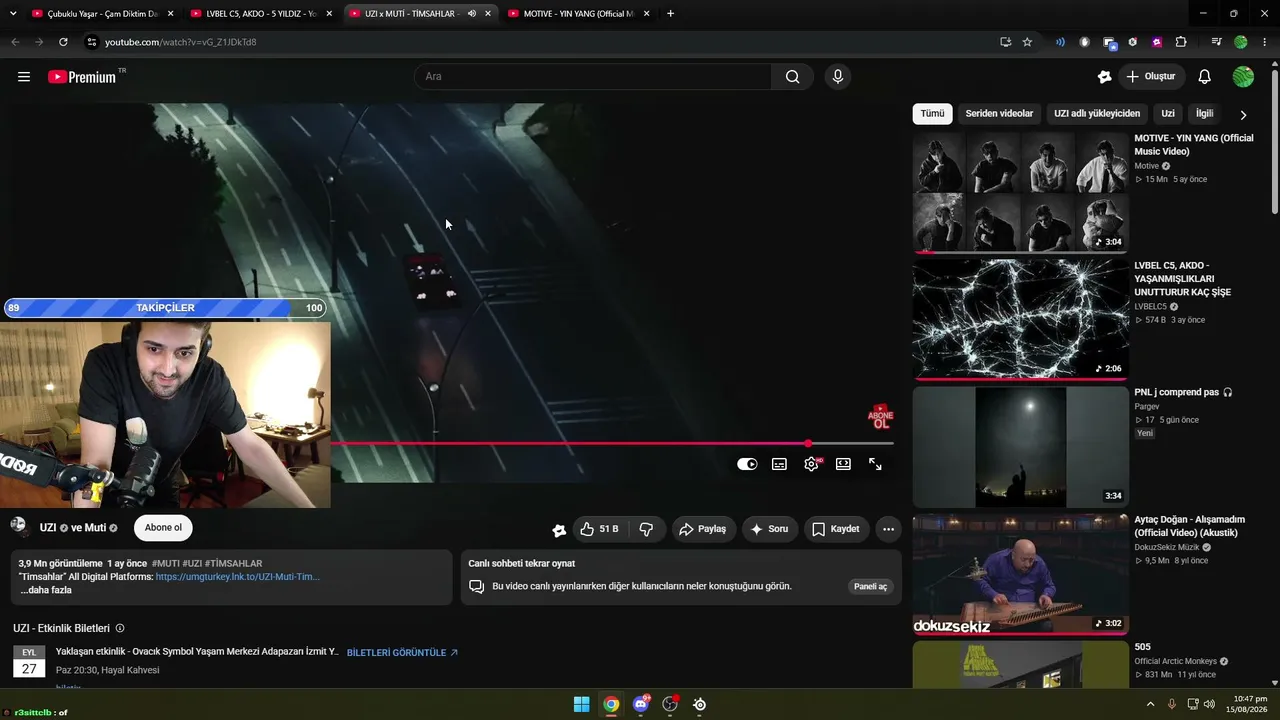Select the "İlgili" filter chip
Screen dimensions: 1280x720
pos(1204,114)
